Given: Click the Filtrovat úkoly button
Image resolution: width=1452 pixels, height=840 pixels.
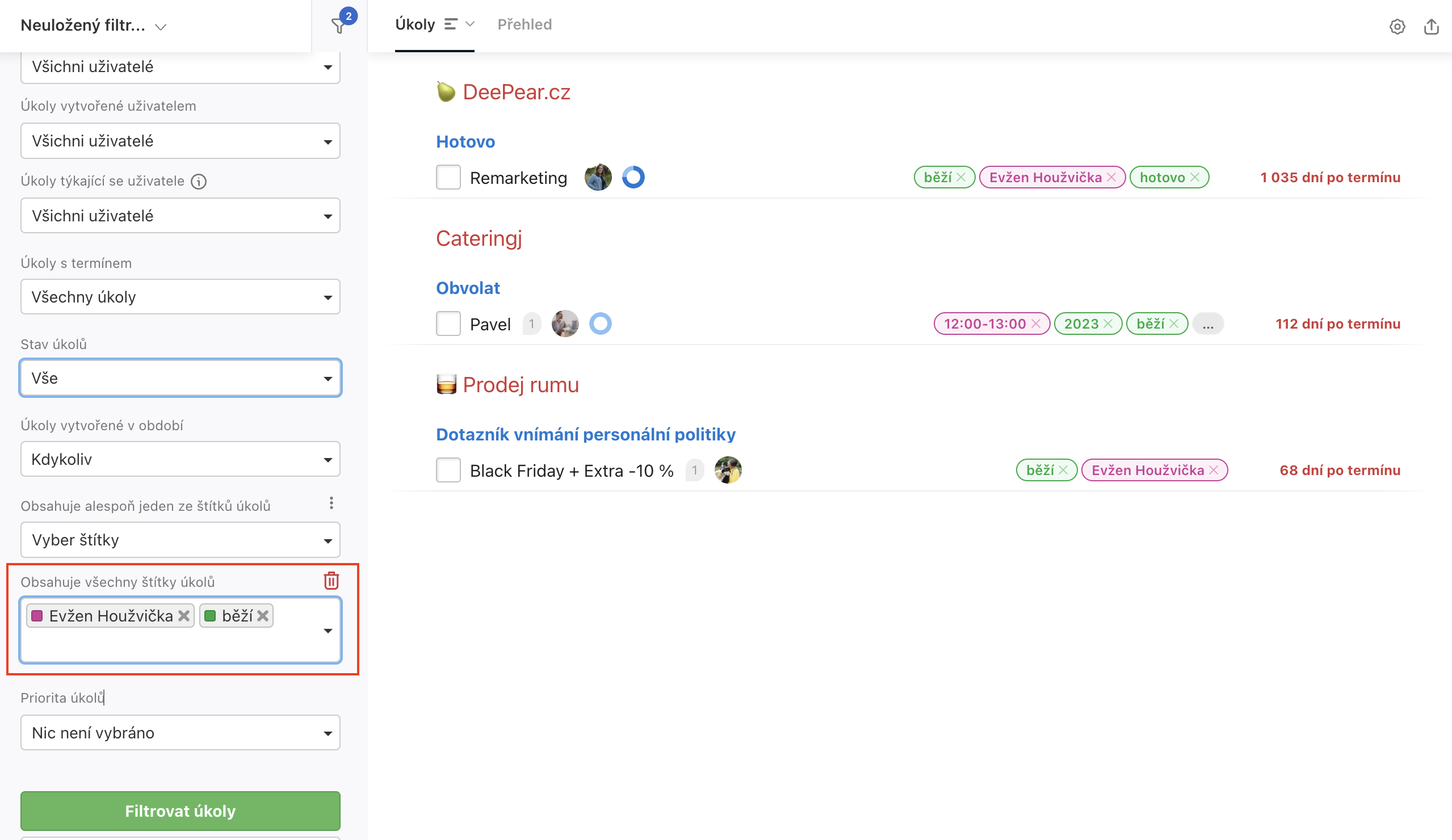Looking at the screenshot, I should [181, 811].
